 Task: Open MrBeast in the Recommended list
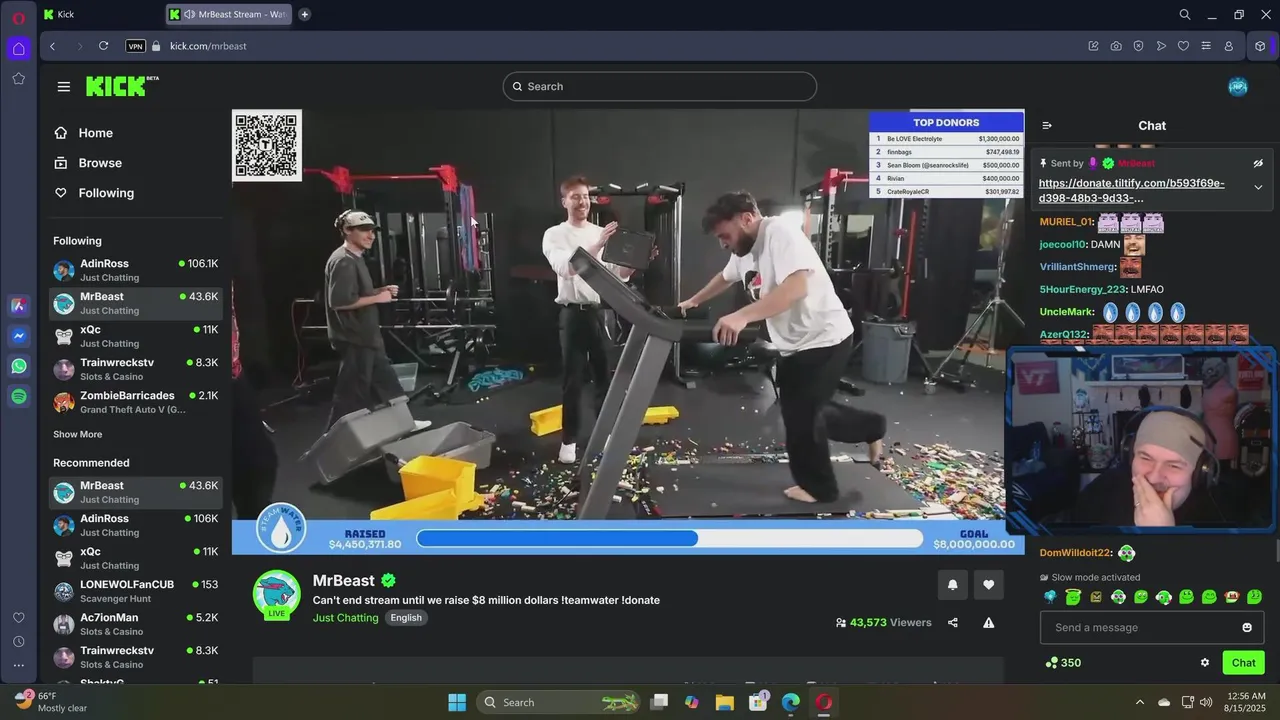(135, 492)
